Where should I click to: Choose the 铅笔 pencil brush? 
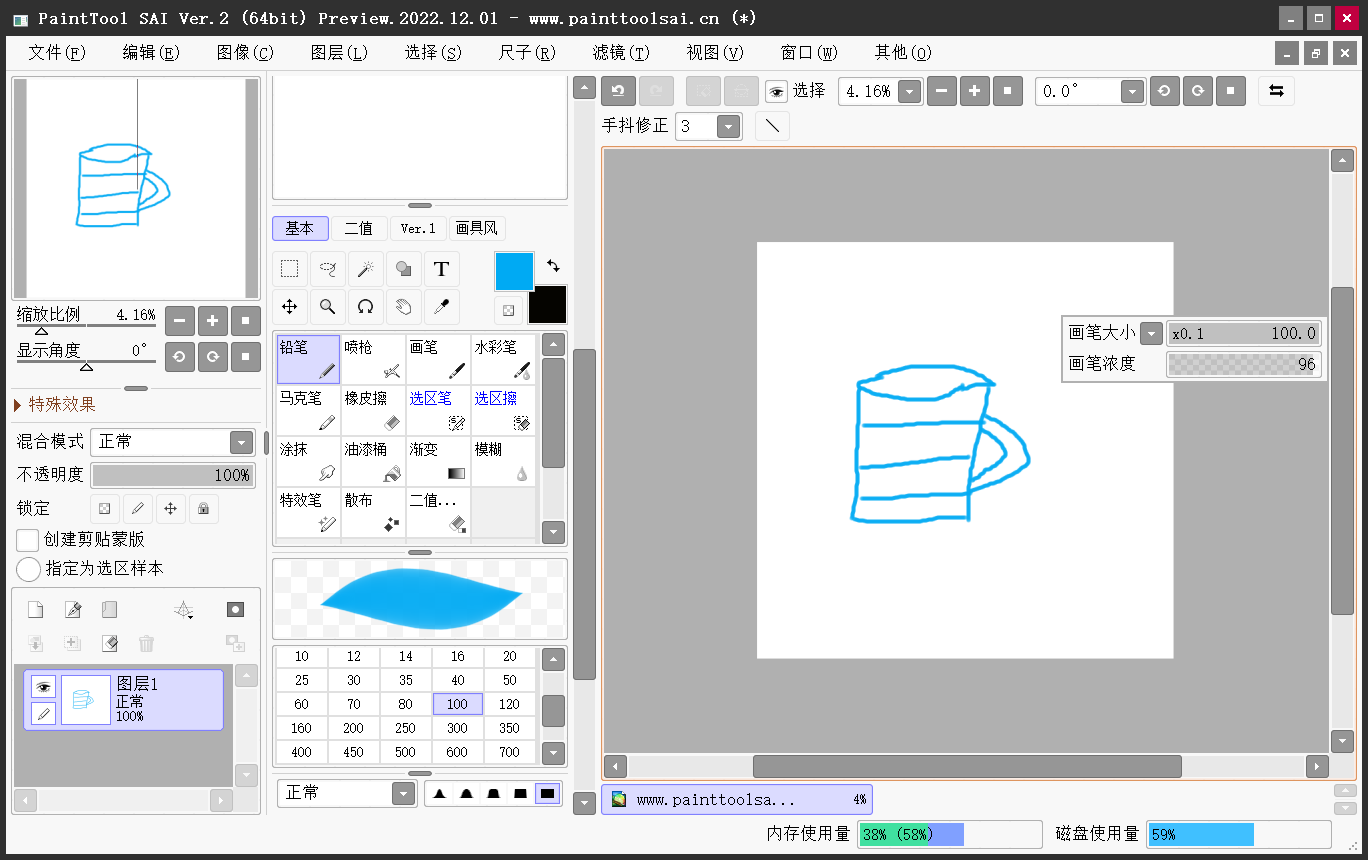click(308, 360)
